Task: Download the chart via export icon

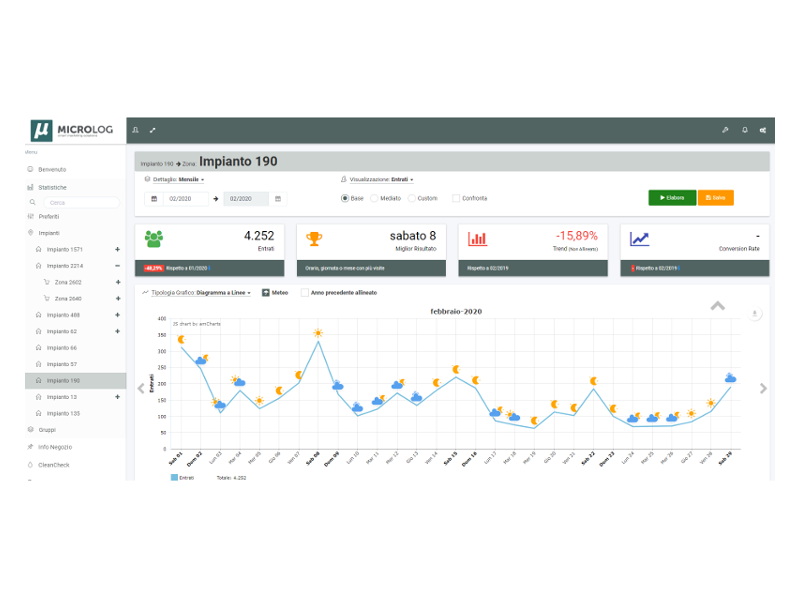Action: click(755, 313)
